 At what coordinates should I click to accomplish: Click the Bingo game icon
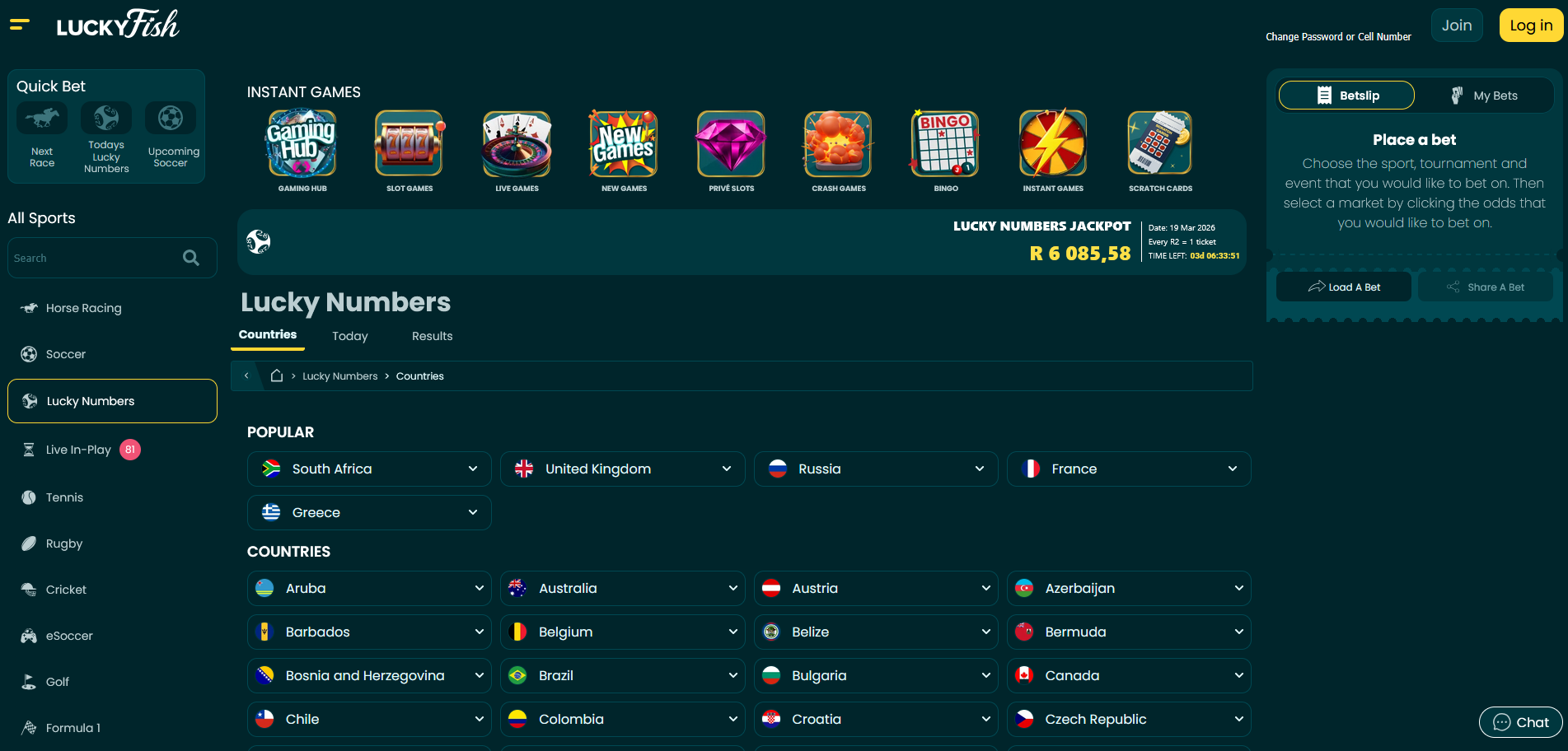(945, 145)
